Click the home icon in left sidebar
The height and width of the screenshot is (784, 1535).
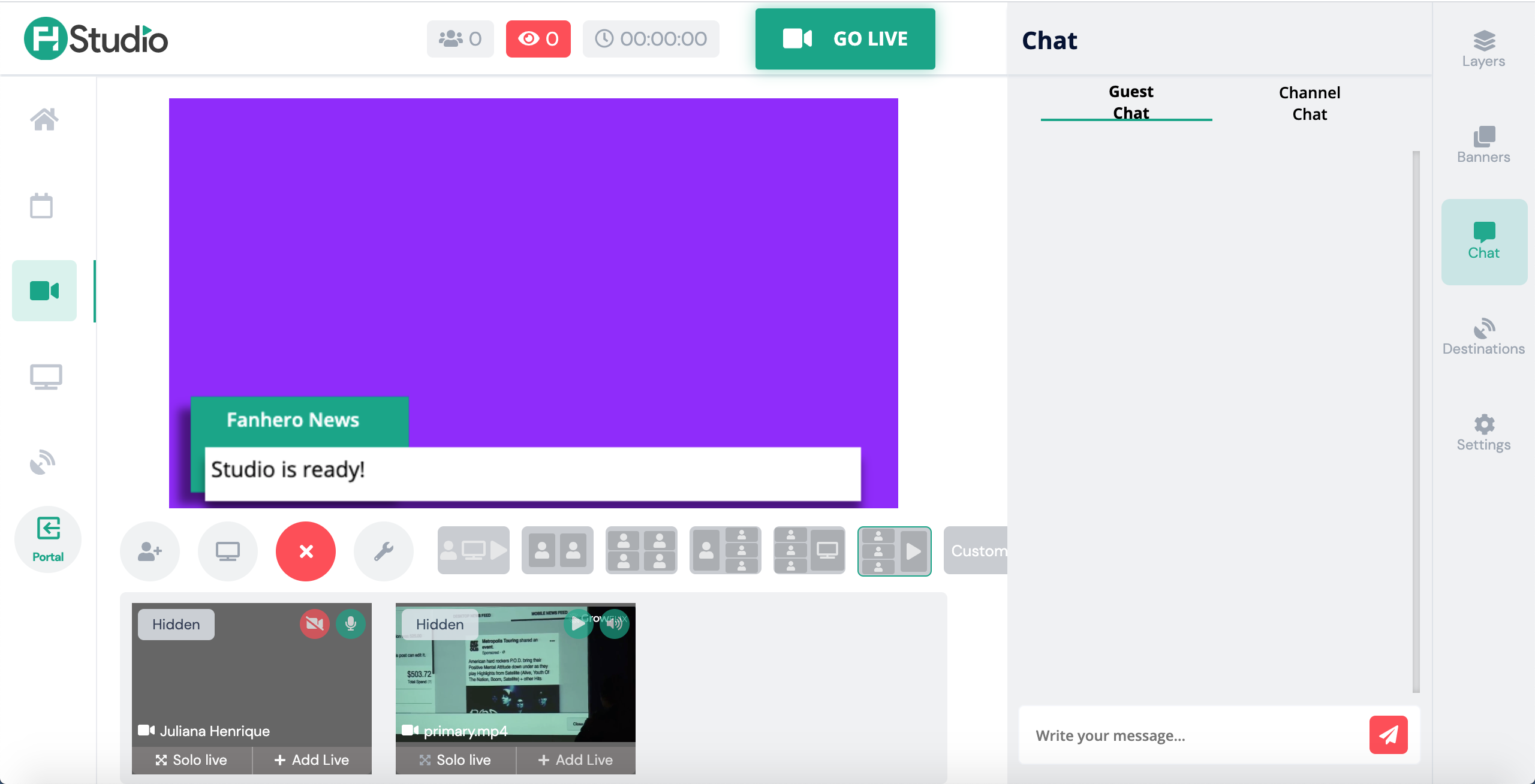[44, 119]
